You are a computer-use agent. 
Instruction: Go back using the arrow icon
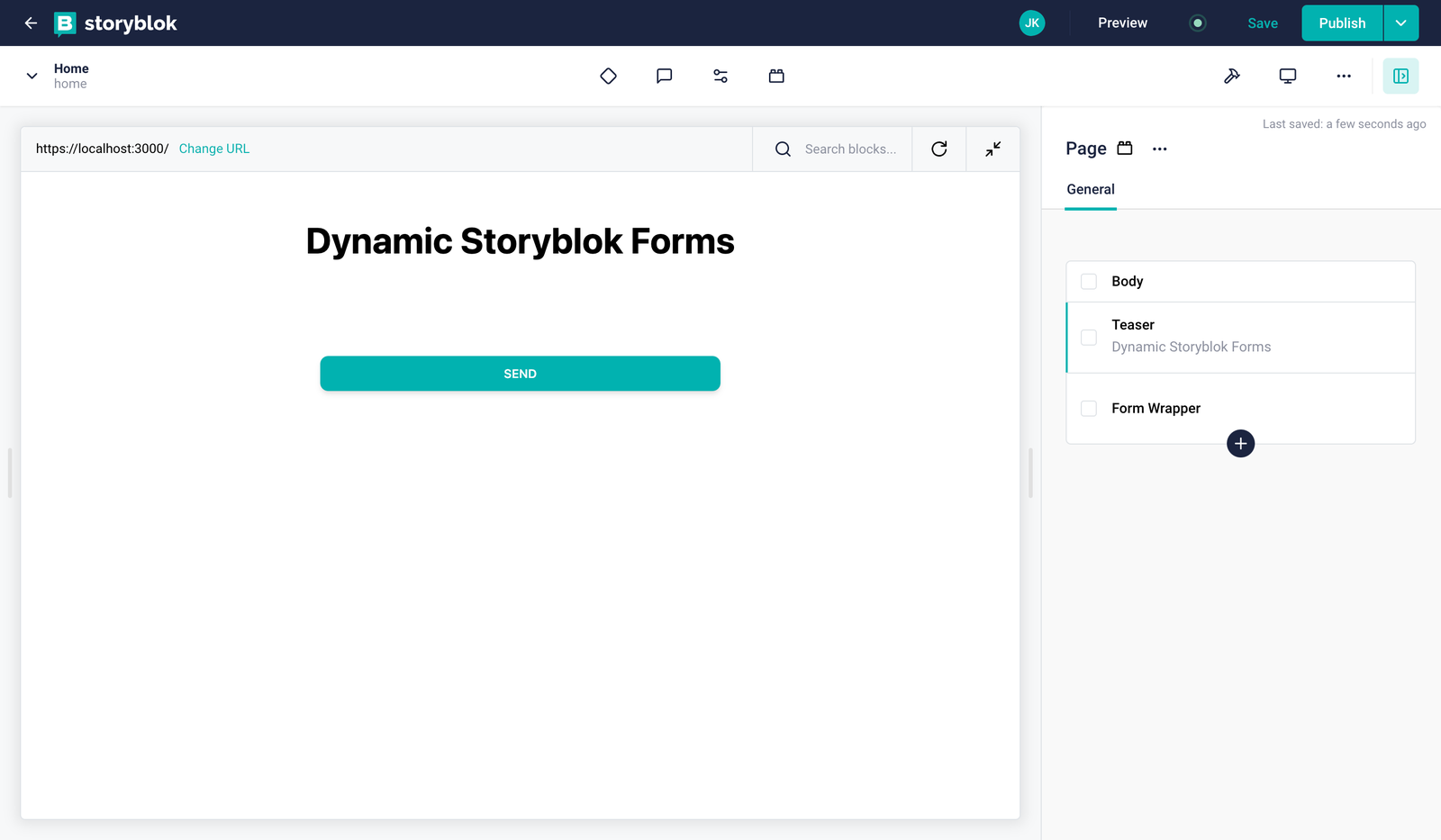(31, 23)
